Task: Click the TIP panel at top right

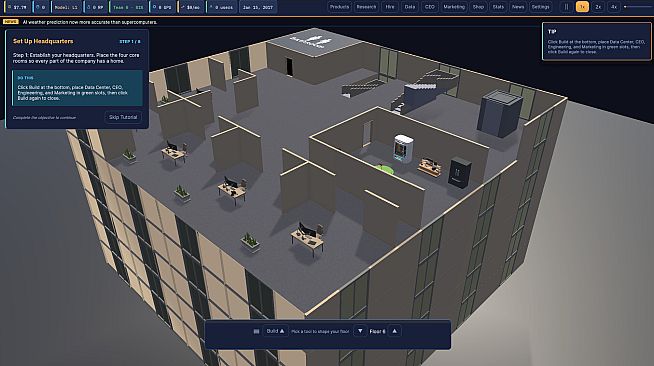Action: [x=596, y=41]
